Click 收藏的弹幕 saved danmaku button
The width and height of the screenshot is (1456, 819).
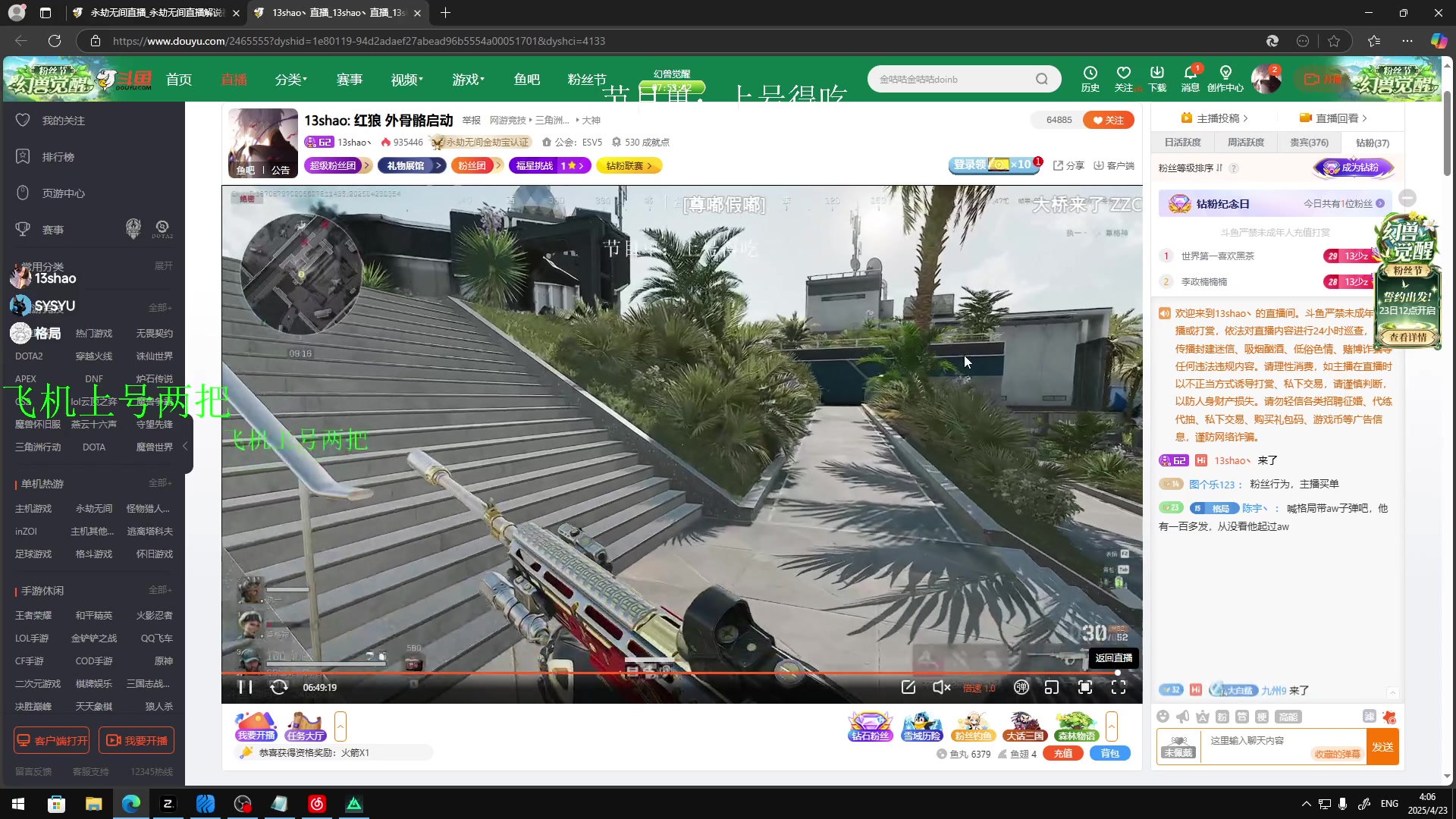(x=1337, y=754)
